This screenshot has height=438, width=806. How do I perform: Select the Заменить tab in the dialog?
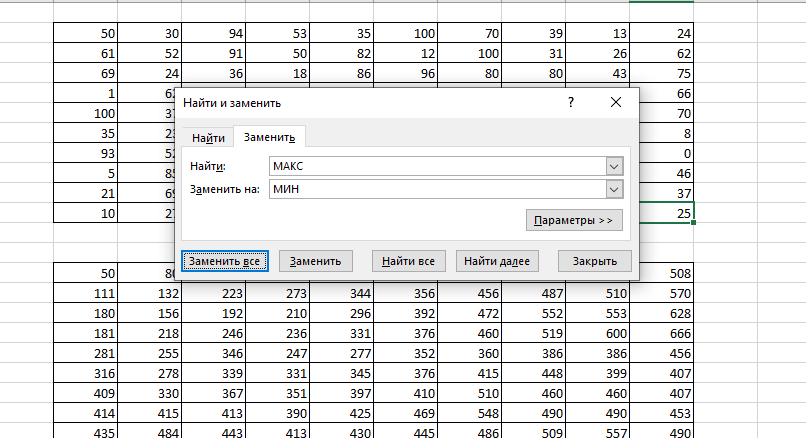pyautogui.click(x=269, y=137)
